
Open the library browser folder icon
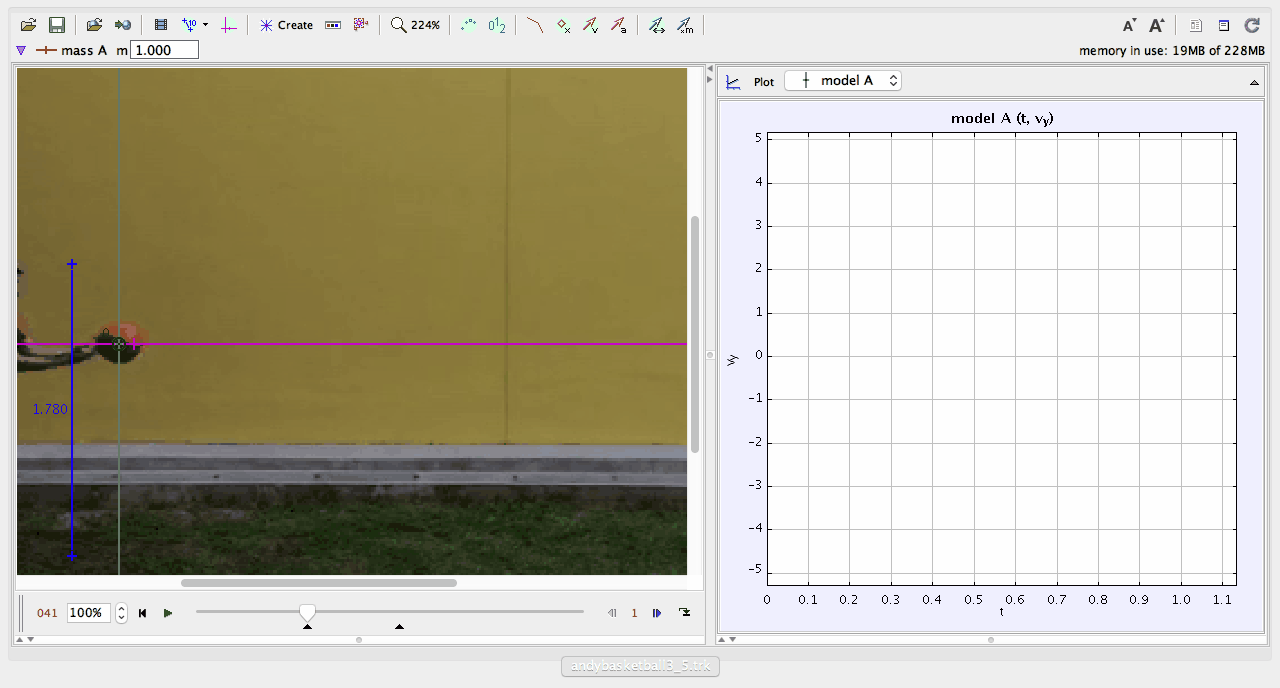94,25
